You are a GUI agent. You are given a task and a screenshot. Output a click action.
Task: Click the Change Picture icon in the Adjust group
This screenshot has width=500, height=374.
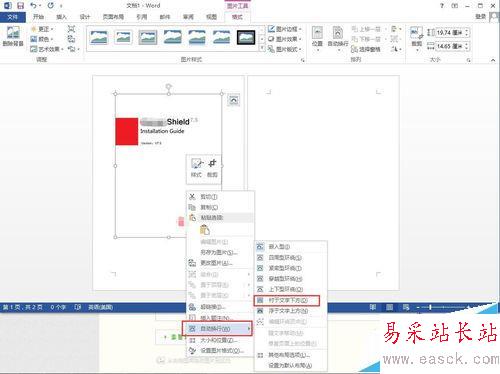[71, 39]
